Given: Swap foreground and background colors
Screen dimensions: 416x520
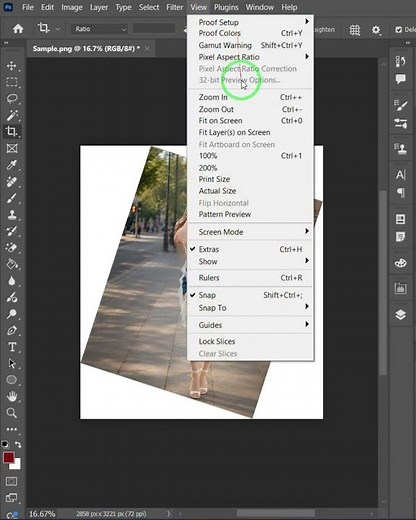Looking at the screenshot, I should (x=18, y=444).
